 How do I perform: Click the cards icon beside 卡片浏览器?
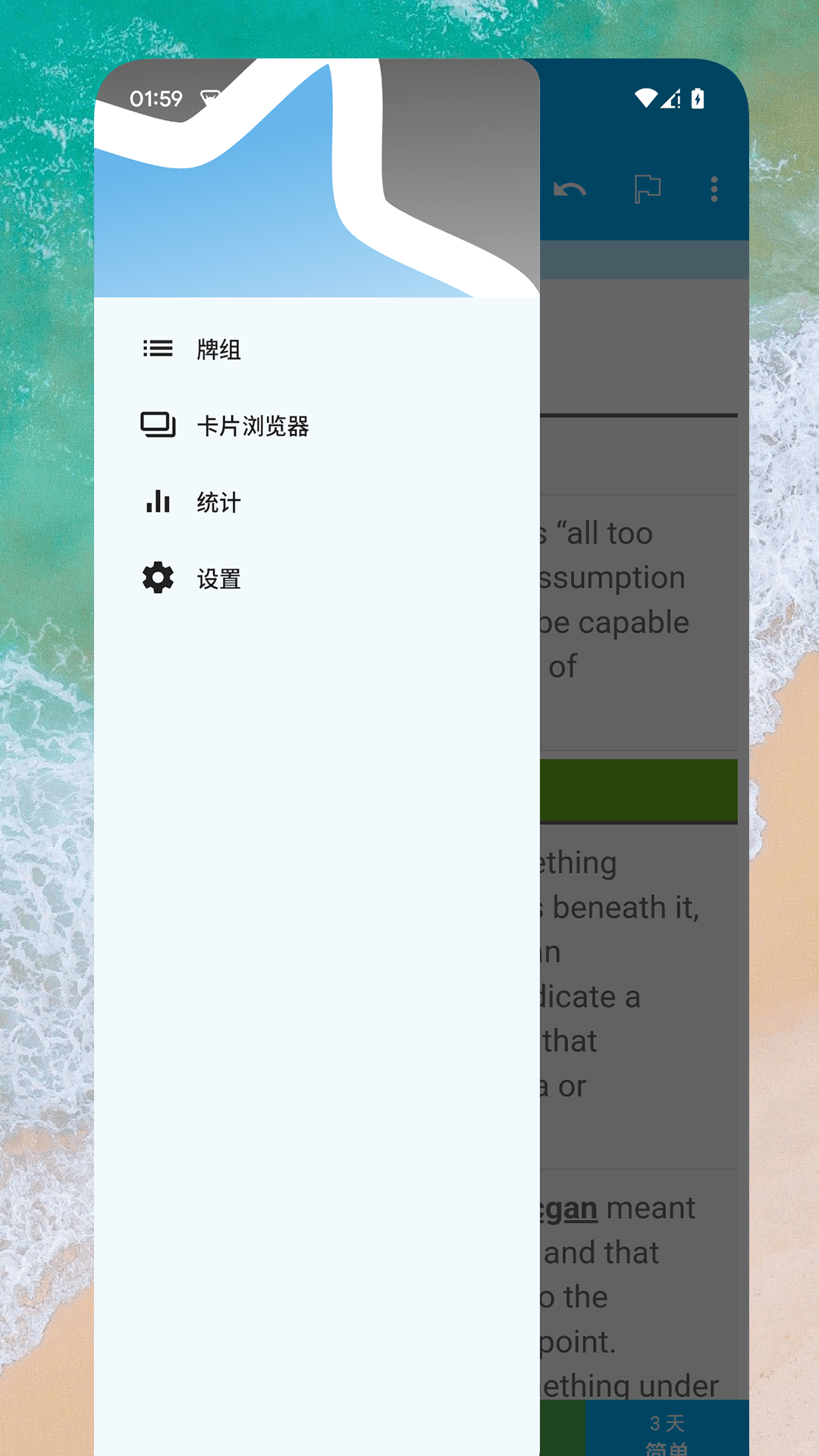pyautogui.click(x=158, y=425)
